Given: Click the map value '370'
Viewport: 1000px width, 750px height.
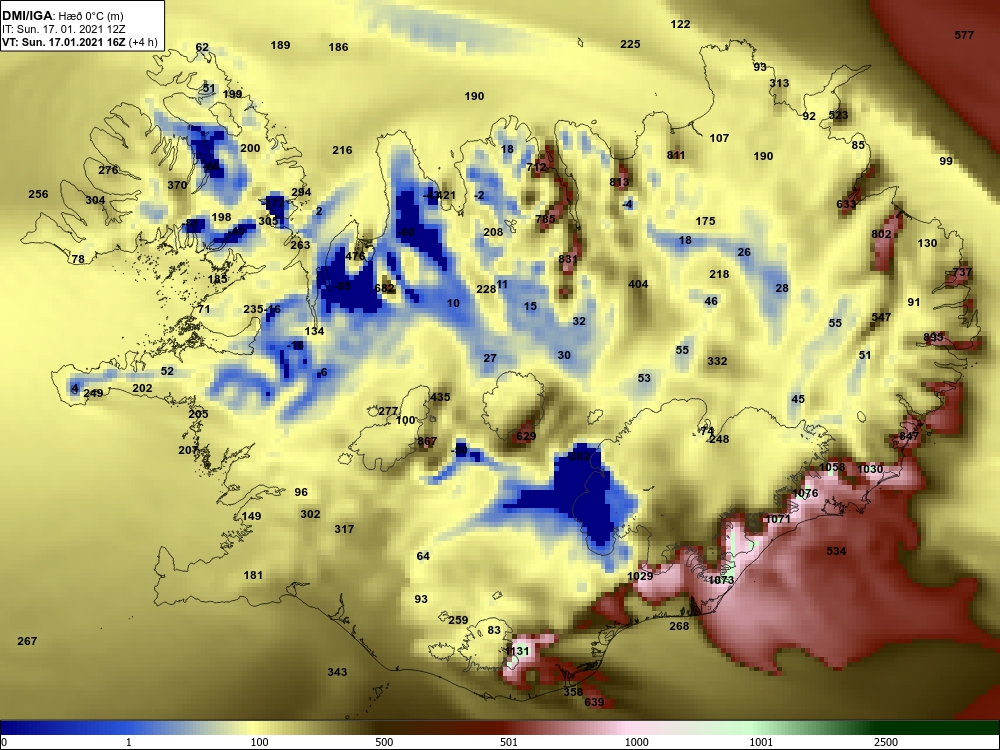Looking at the screenshot, I should click(177, 186).
